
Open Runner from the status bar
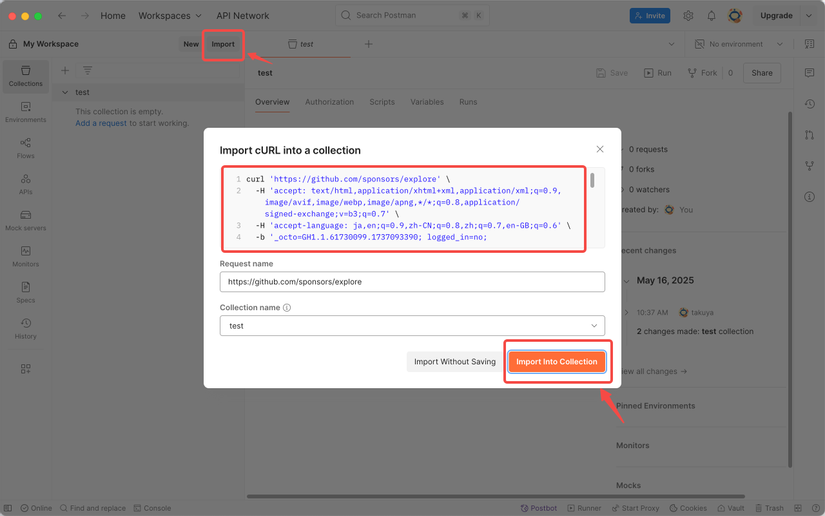click(x=584, y=508)
